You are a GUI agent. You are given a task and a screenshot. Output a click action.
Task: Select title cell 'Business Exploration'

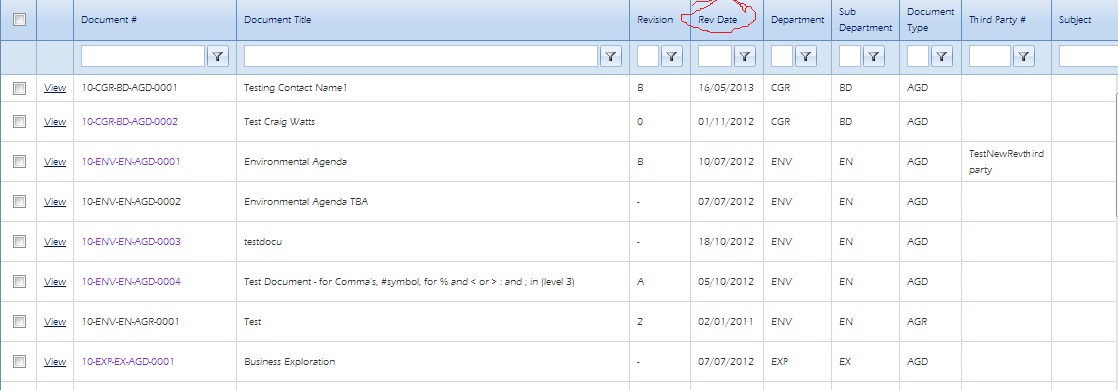289,361
